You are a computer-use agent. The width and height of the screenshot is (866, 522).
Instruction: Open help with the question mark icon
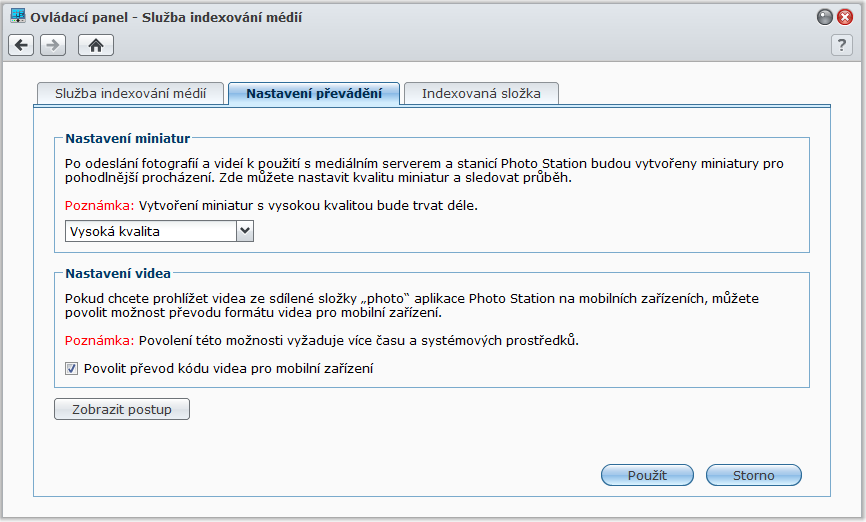842,45
